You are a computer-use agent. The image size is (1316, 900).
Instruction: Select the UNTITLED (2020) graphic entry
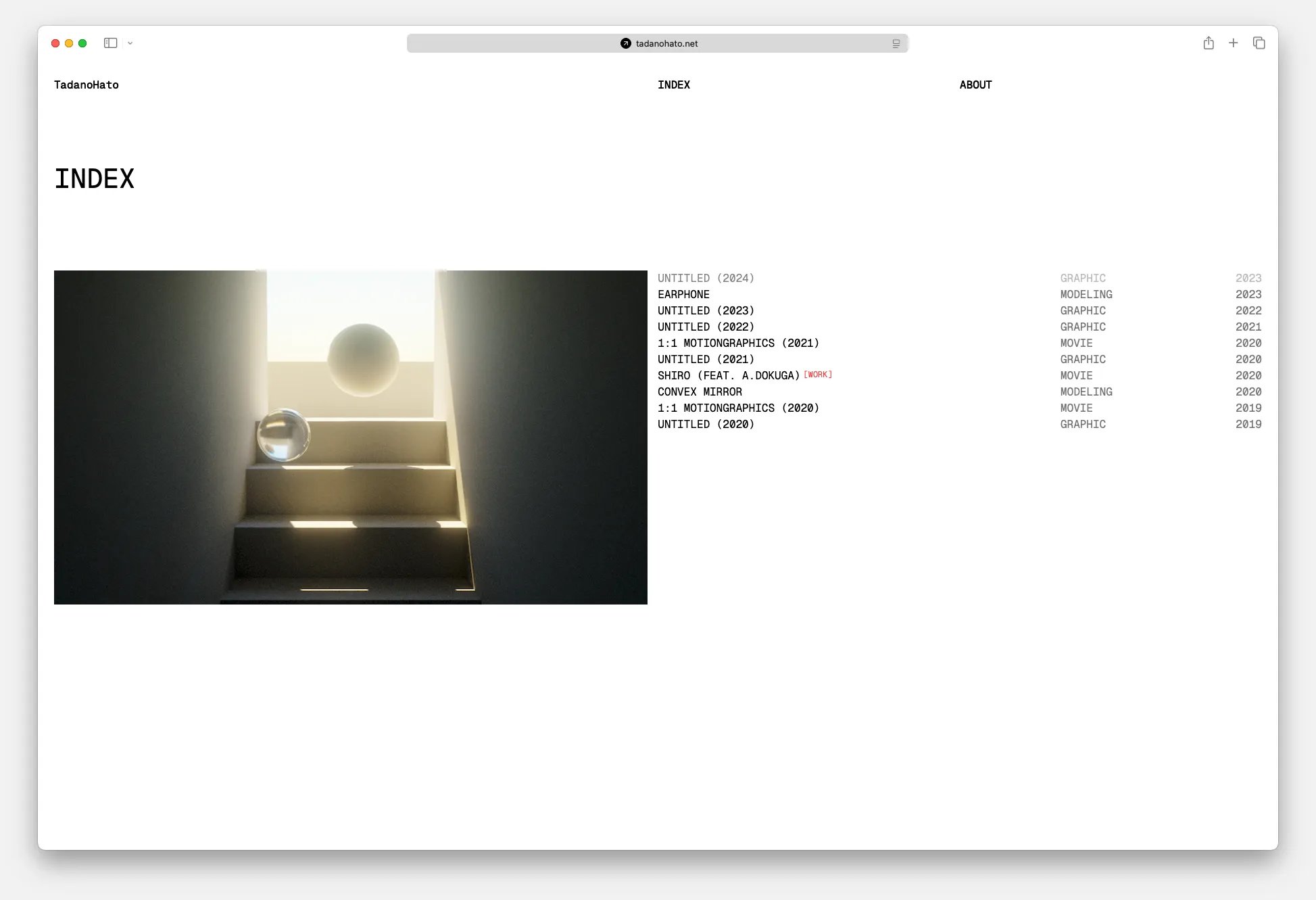706,424
